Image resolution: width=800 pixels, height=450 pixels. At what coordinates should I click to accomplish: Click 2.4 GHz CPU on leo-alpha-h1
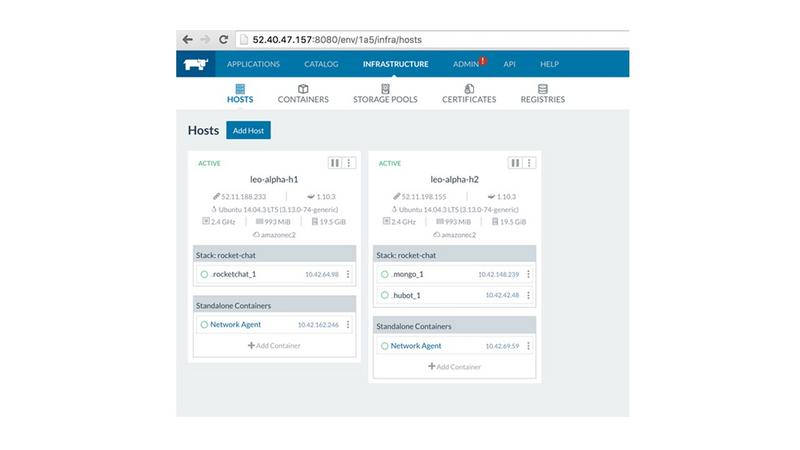[219, 222]
